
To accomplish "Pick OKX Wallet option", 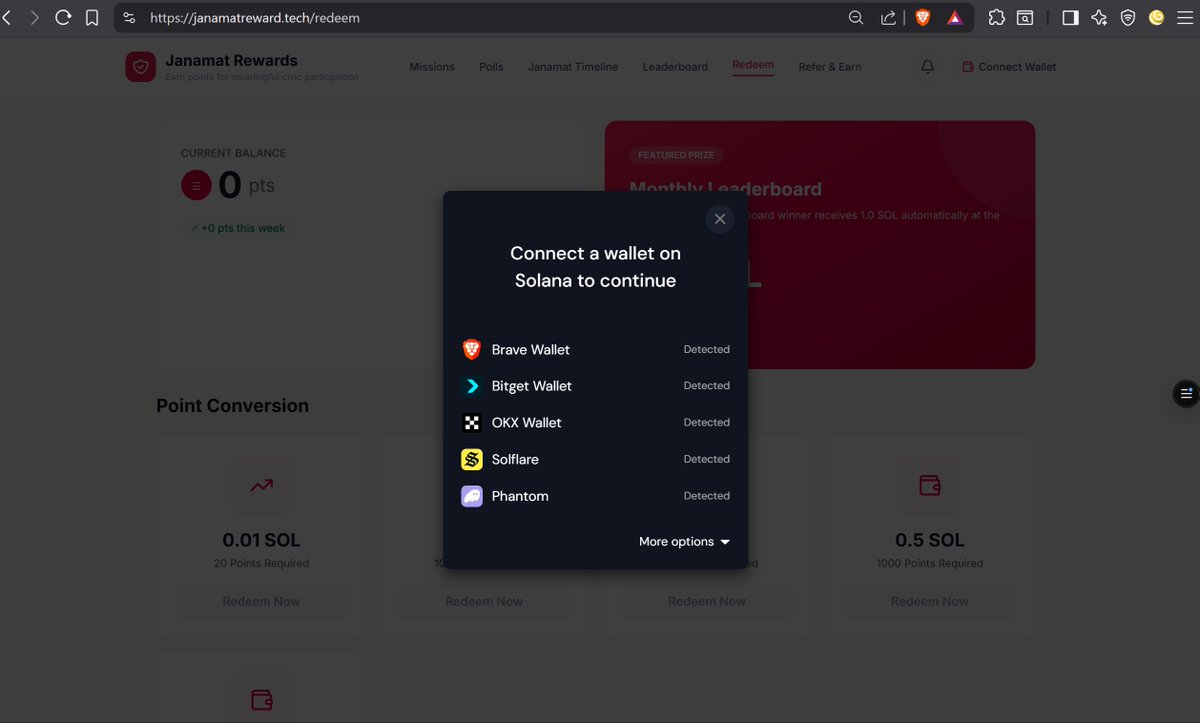I will [596, 423].
